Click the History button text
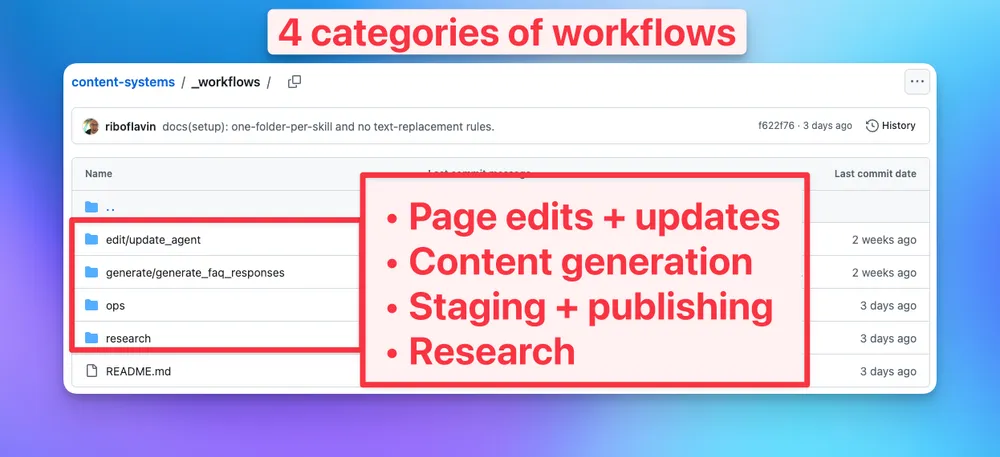Viewport: 1000px width, 457px height. (x=899, y=126)
